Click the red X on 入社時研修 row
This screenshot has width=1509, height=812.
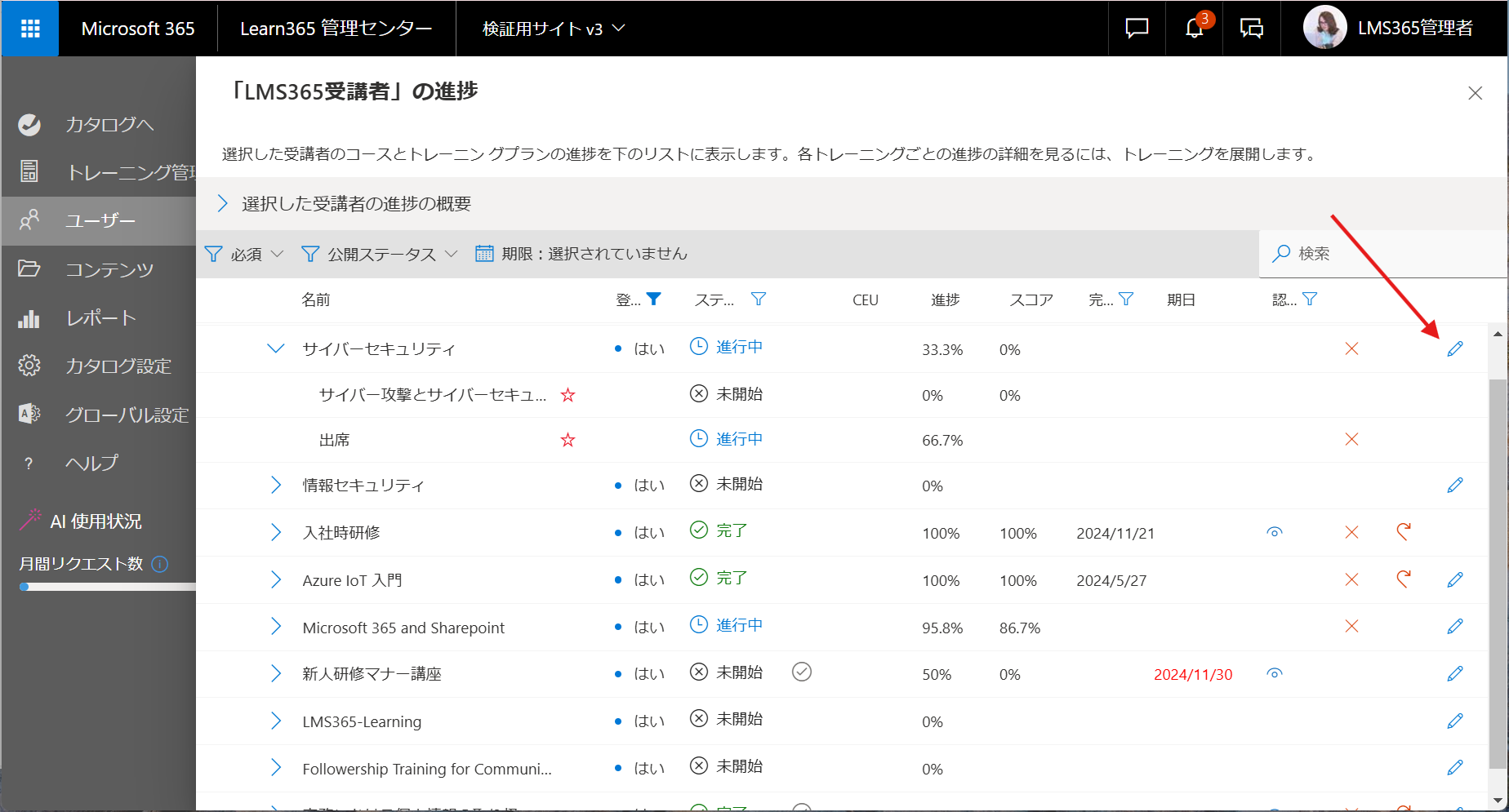point(1351,532)
